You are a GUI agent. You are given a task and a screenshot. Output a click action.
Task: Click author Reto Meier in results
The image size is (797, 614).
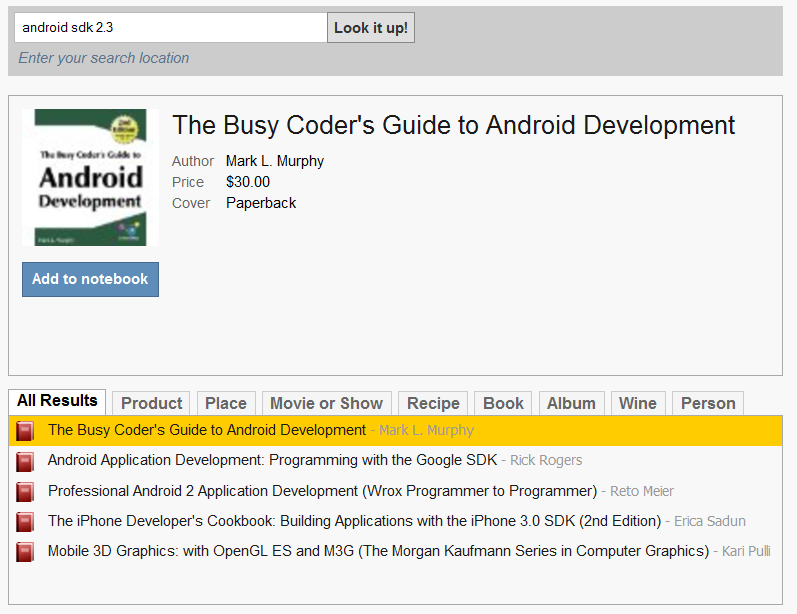pyautogui.click(x=641, y=491)
